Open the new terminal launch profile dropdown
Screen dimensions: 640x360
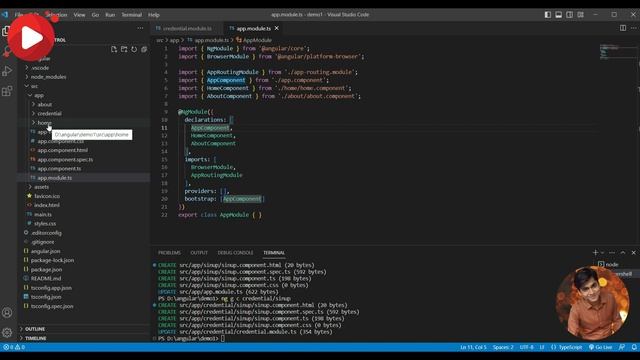coord(602,253)
